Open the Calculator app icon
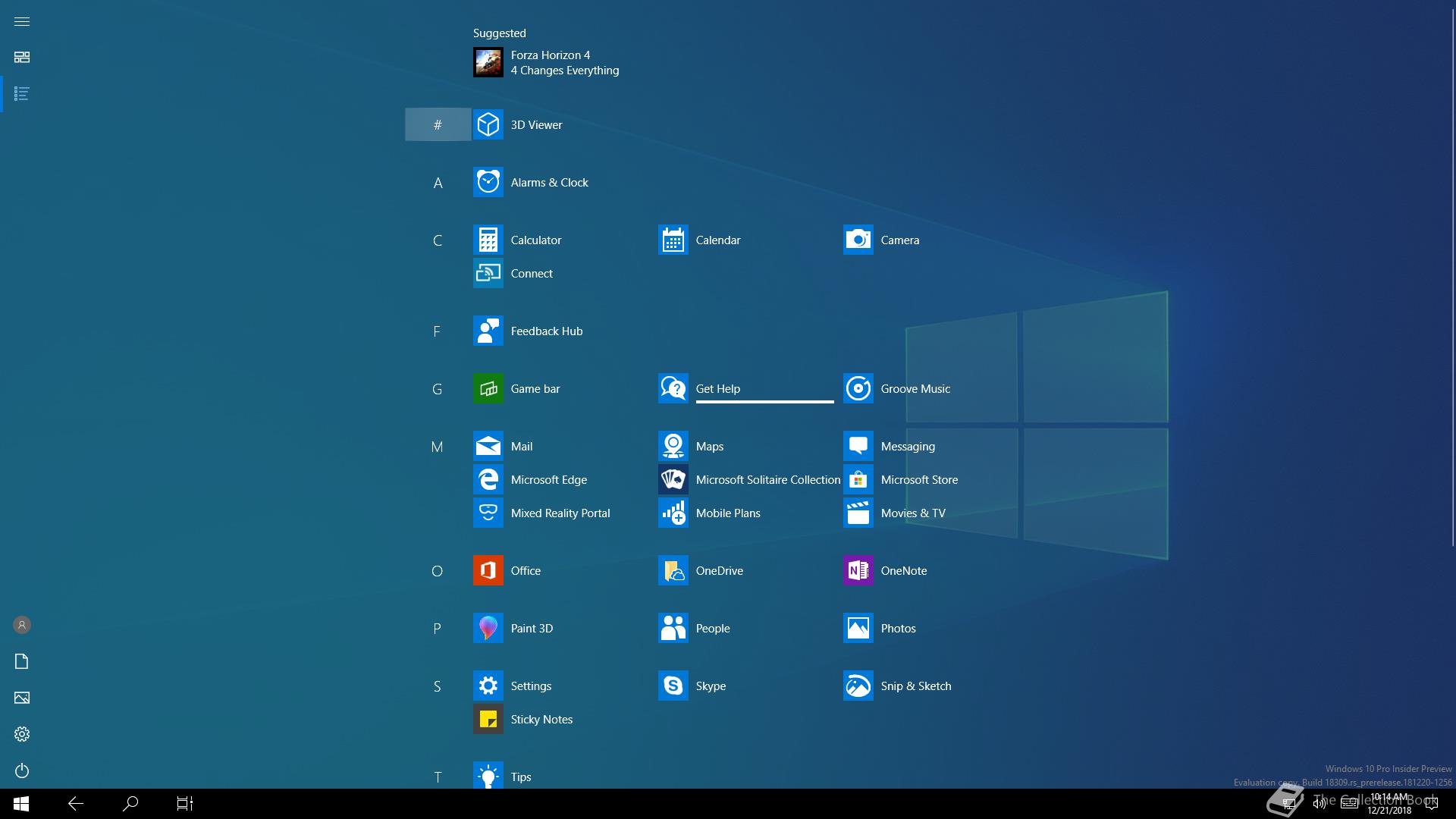This screenshot has height=819, width=1456. [x=488, y=240]
